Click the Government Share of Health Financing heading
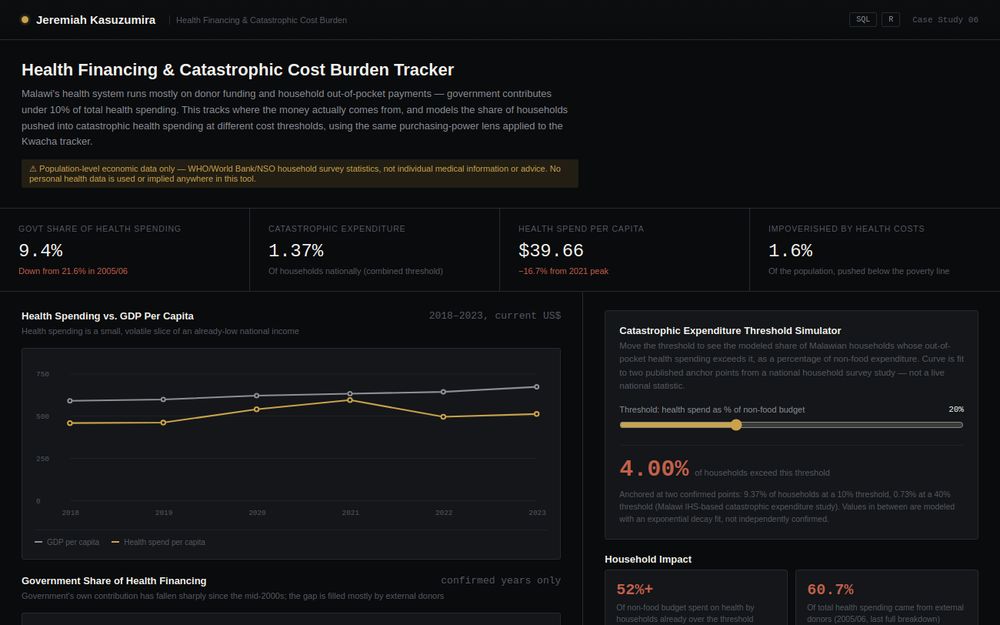 click(114, 580)
